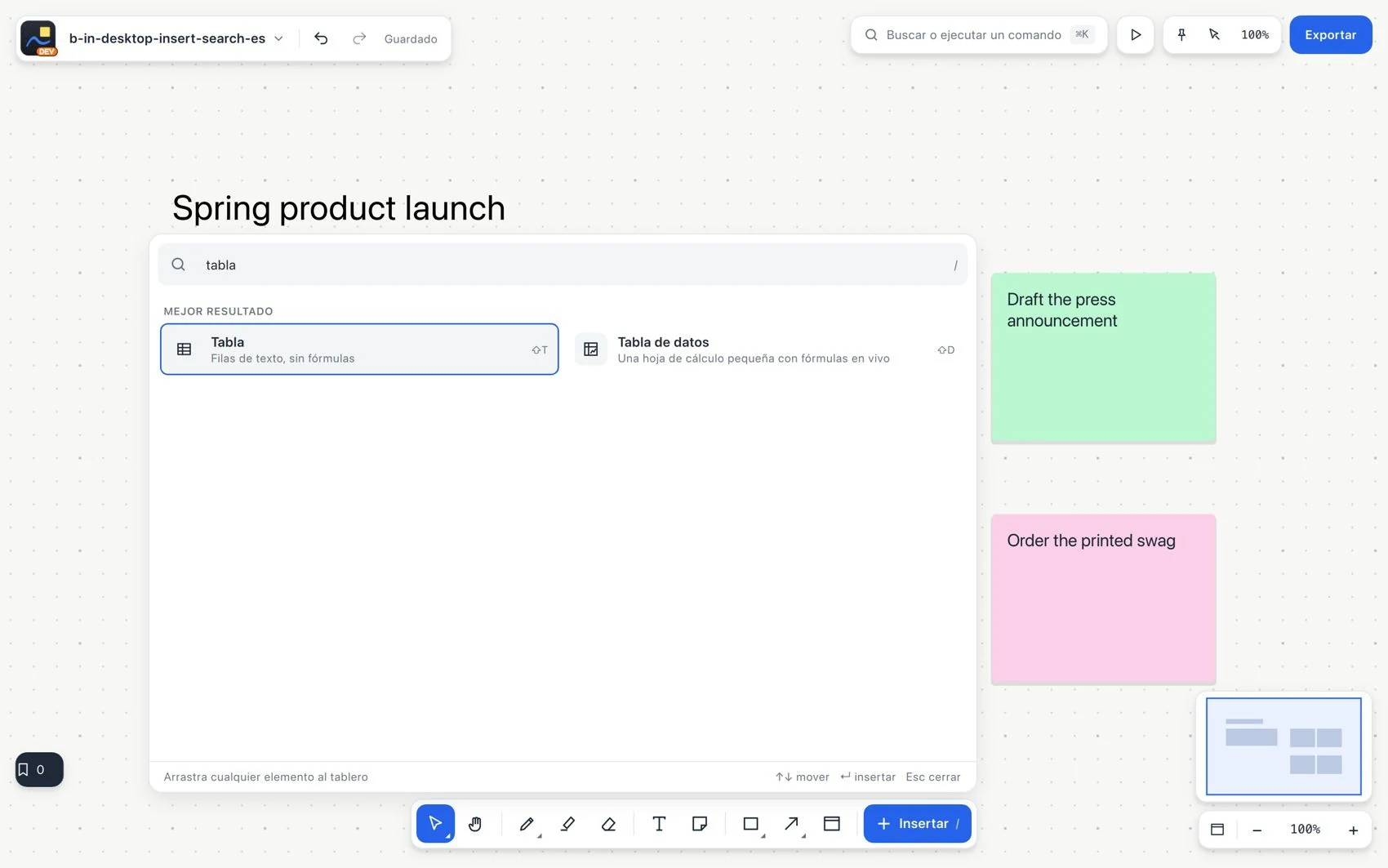Screen dimensions: 1388x868
Task: Click the 'Spring product launch' heading
Action: pyautogui.click(x=339, y=208)
